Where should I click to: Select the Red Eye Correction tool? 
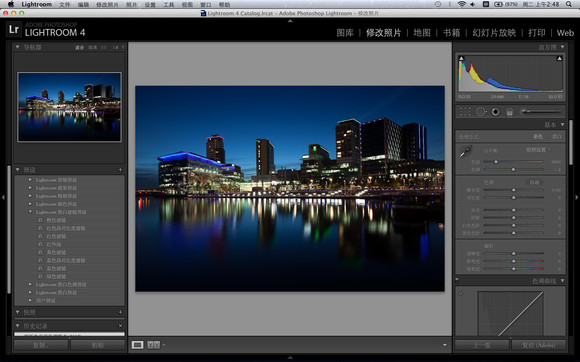click(496, 112)
